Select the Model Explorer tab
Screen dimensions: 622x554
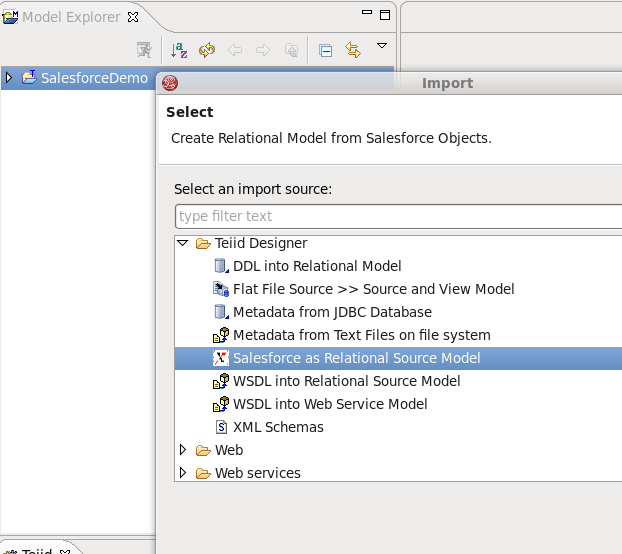pyautogui.click(x=71, y=17)
